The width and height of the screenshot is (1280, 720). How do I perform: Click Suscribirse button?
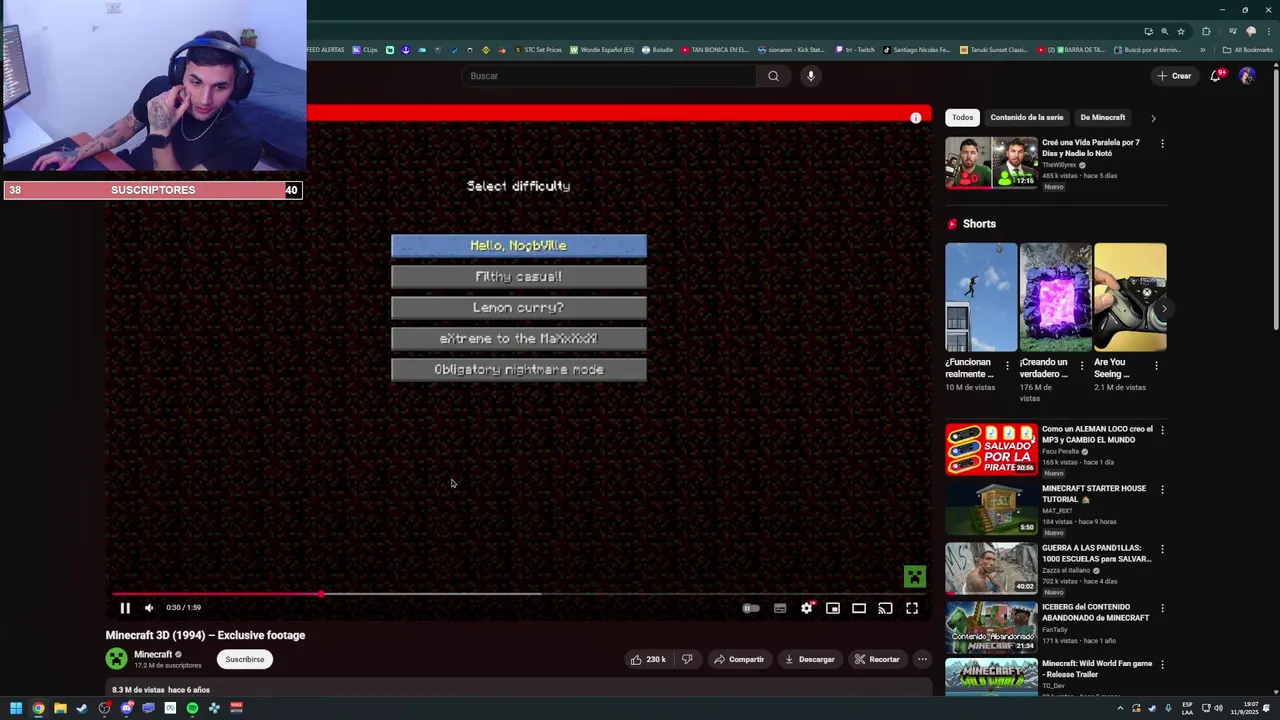click(x=245, y=659)
